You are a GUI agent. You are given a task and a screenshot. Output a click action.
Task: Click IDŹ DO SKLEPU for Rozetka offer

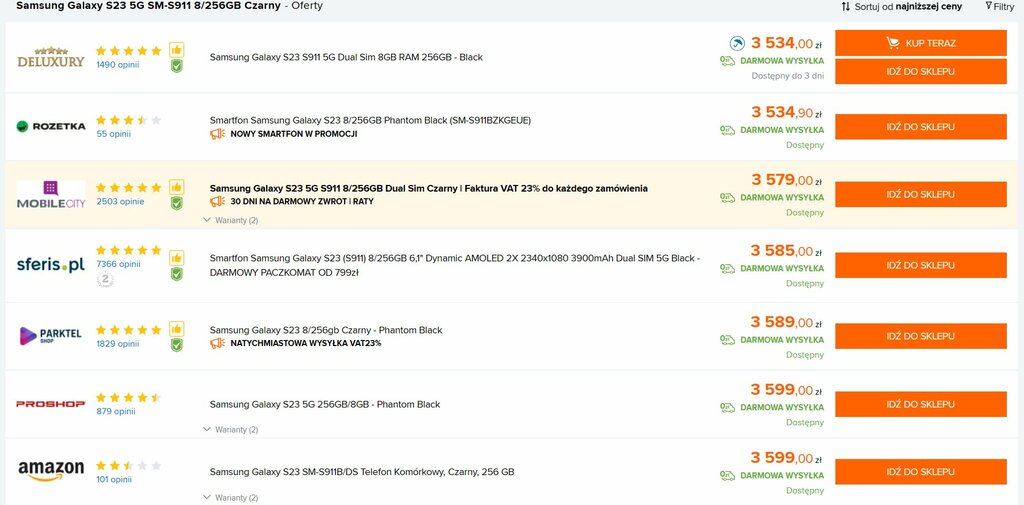921,127
